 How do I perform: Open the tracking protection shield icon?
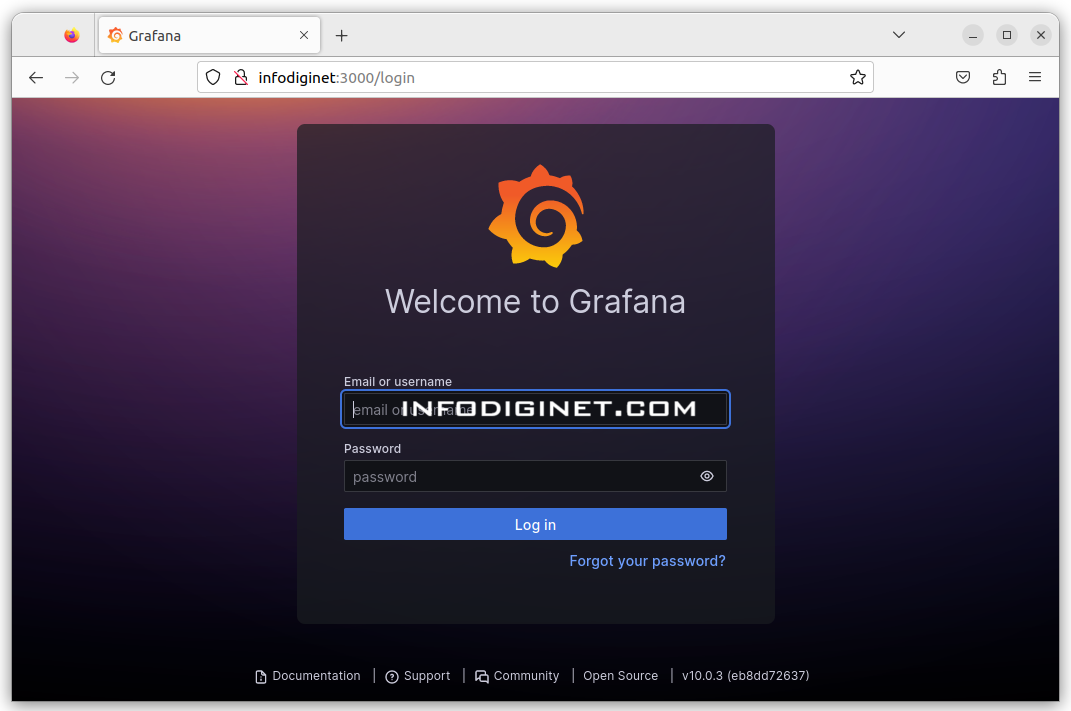click(213, 78)
